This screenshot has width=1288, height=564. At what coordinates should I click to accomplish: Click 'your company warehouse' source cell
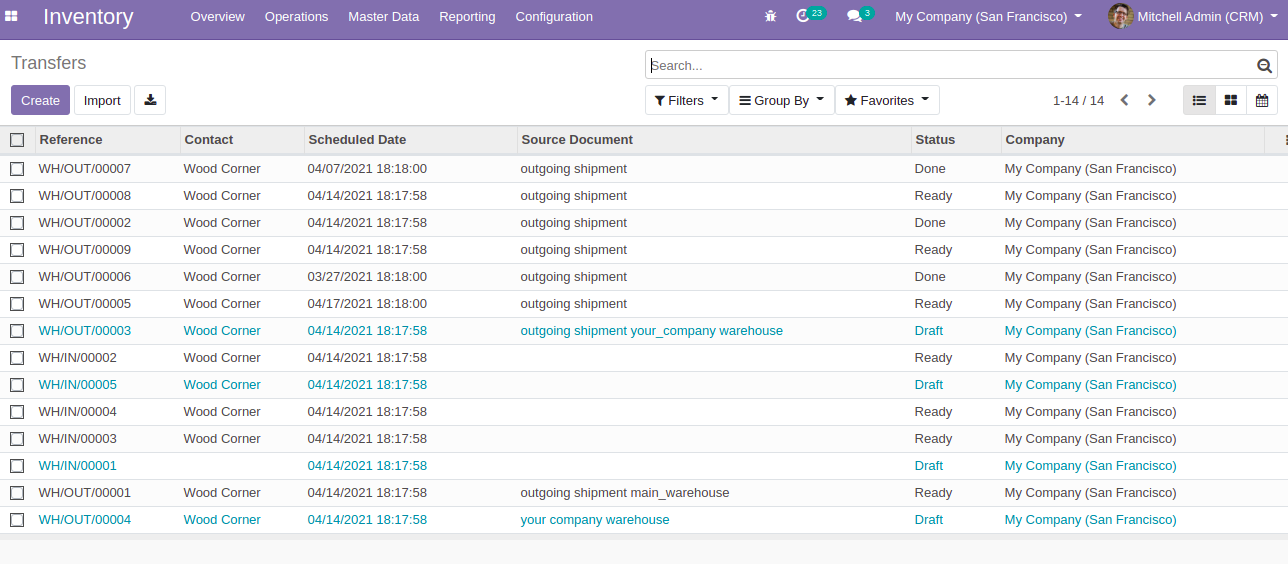pos(595,520)
